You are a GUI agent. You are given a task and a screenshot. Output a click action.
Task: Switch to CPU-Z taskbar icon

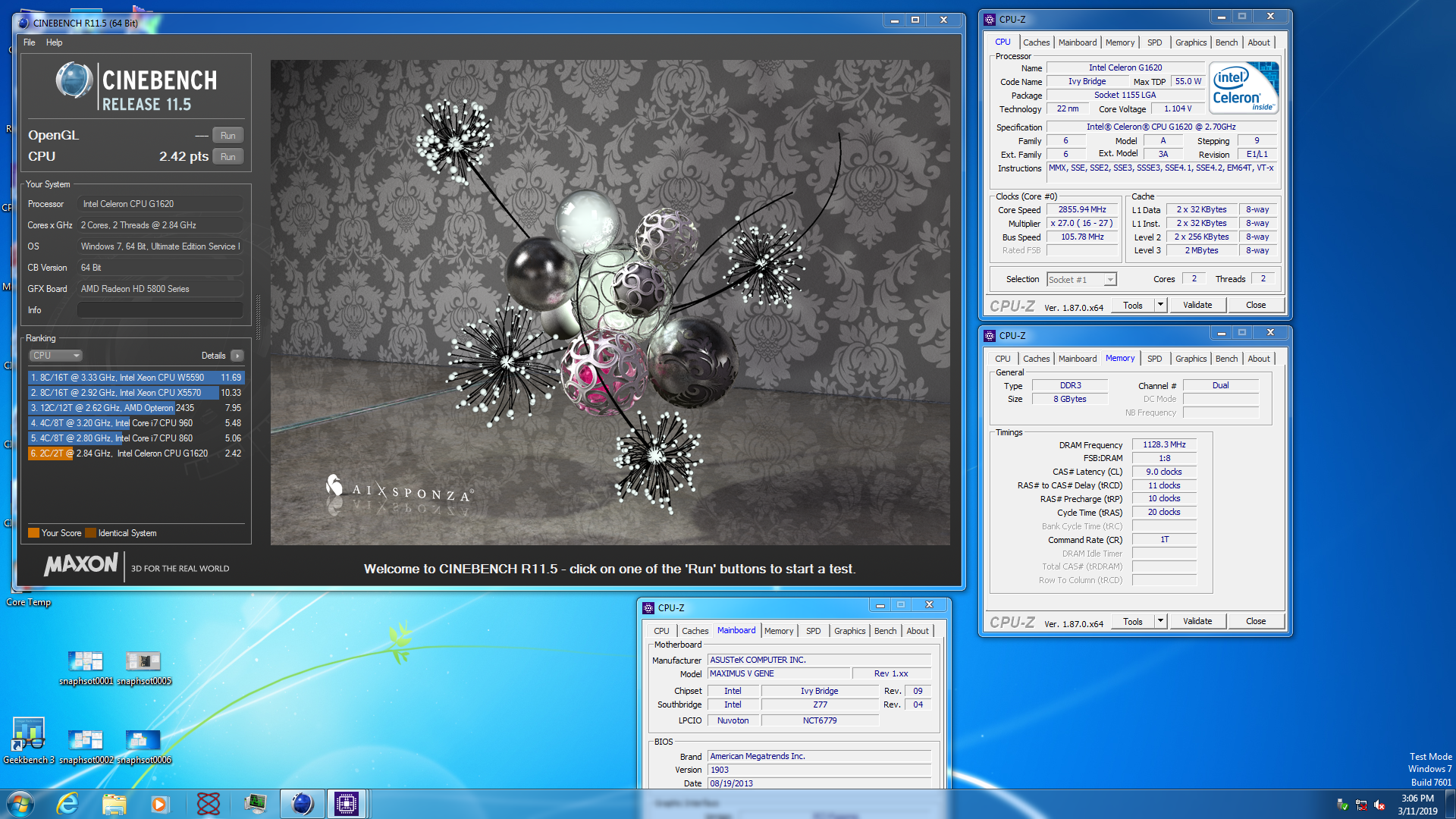[347, 803]
